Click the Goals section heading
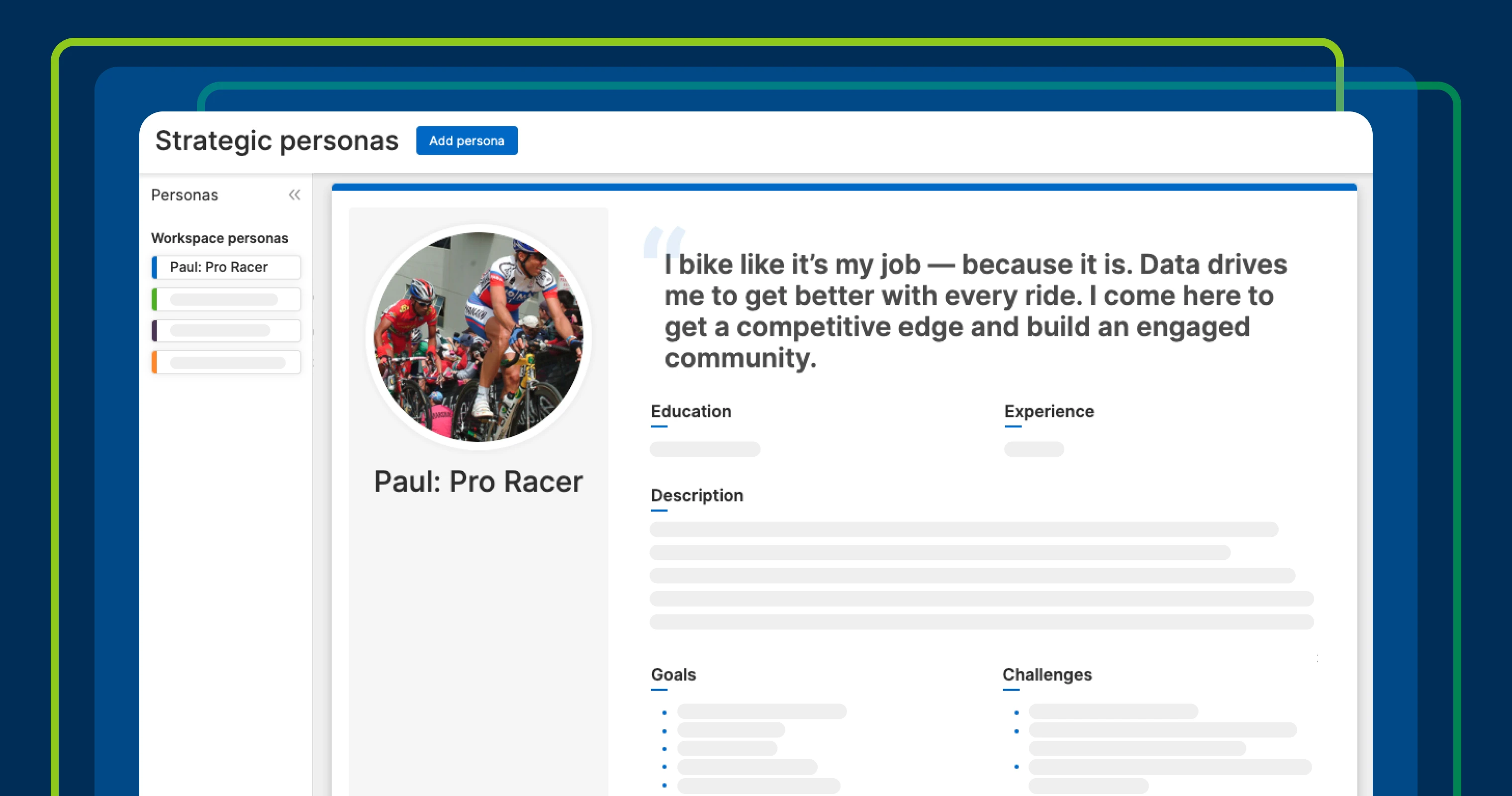Image resolution: width=1512 pixels, height=796 pixels. 673,675
